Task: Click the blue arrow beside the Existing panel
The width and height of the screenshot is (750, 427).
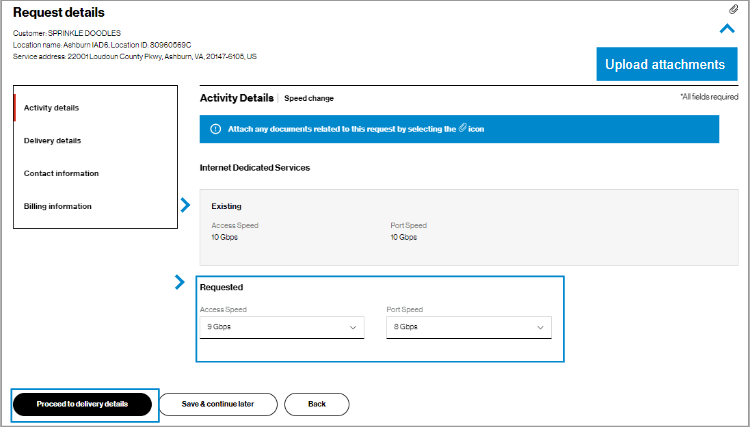Action: (x=185, y=205)
